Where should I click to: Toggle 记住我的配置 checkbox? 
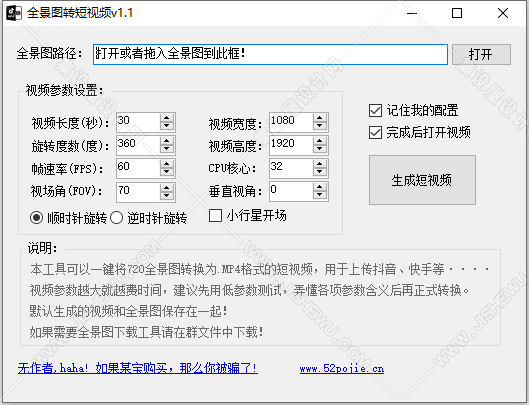coord(375,110)
